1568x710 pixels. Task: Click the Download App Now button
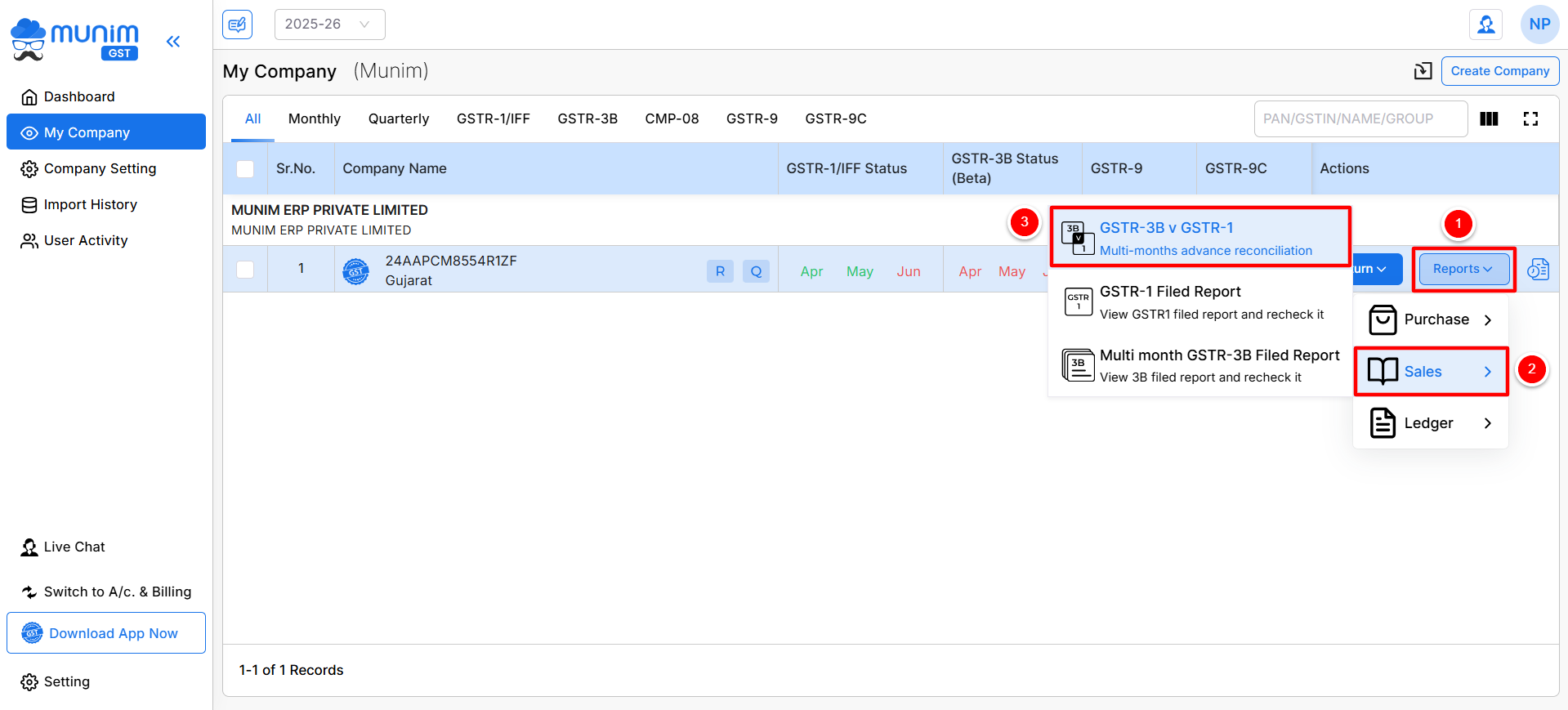click(x=106, y=633)
